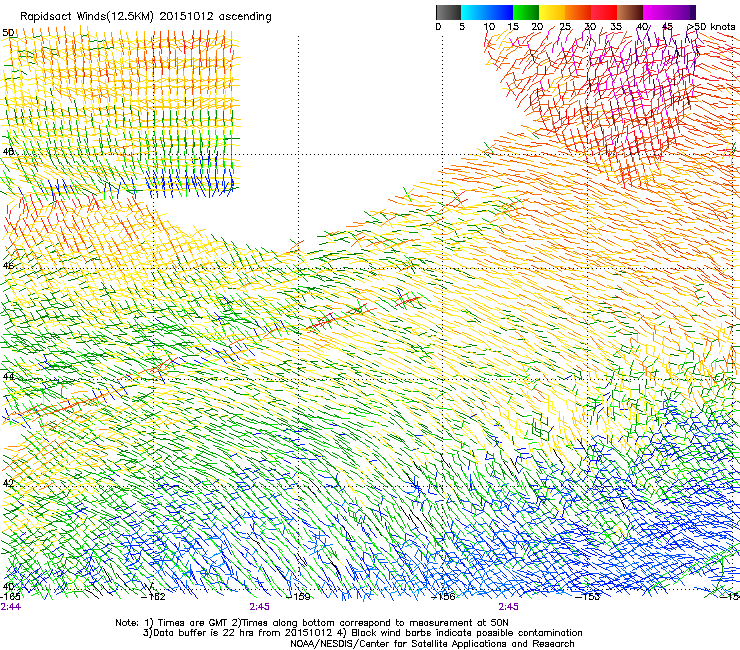This screenshot has width=740, height=650.
Task: Pick the magenta-purple 40-50 knots legend segment
Action: pos(669,12)
